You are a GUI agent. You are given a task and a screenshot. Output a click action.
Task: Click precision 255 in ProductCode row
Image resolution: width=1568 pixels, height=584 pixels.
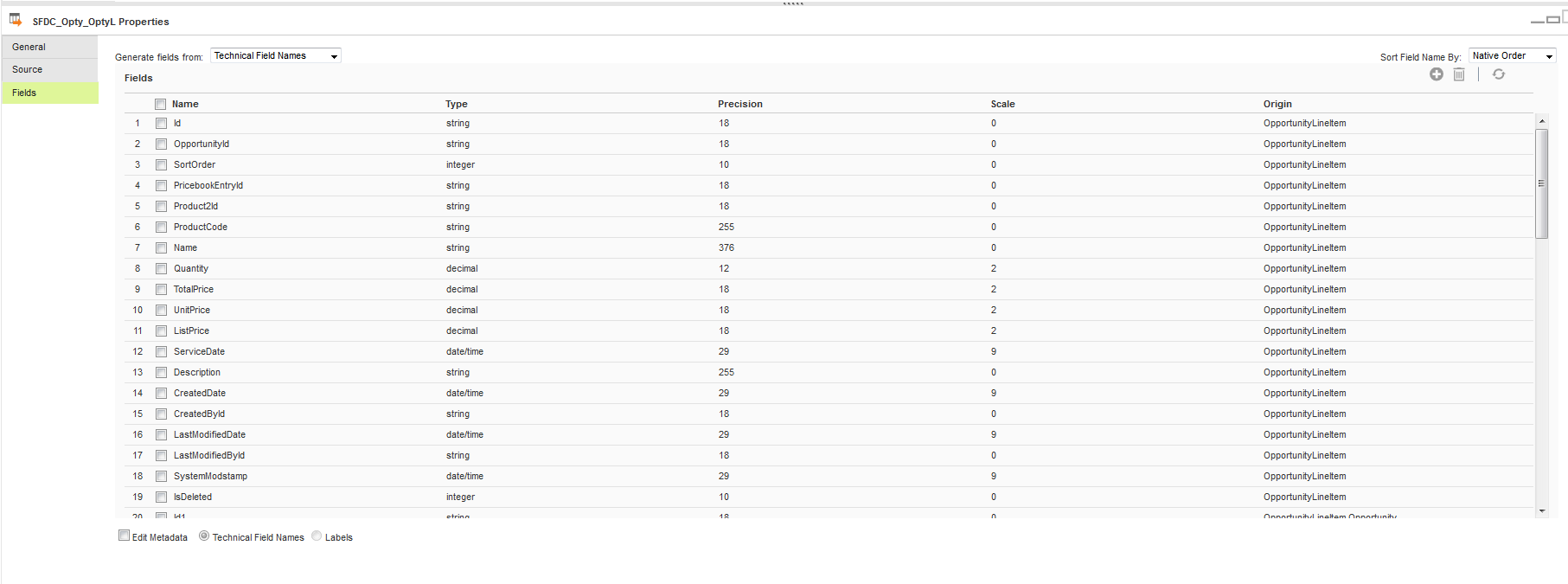(726, 227)
